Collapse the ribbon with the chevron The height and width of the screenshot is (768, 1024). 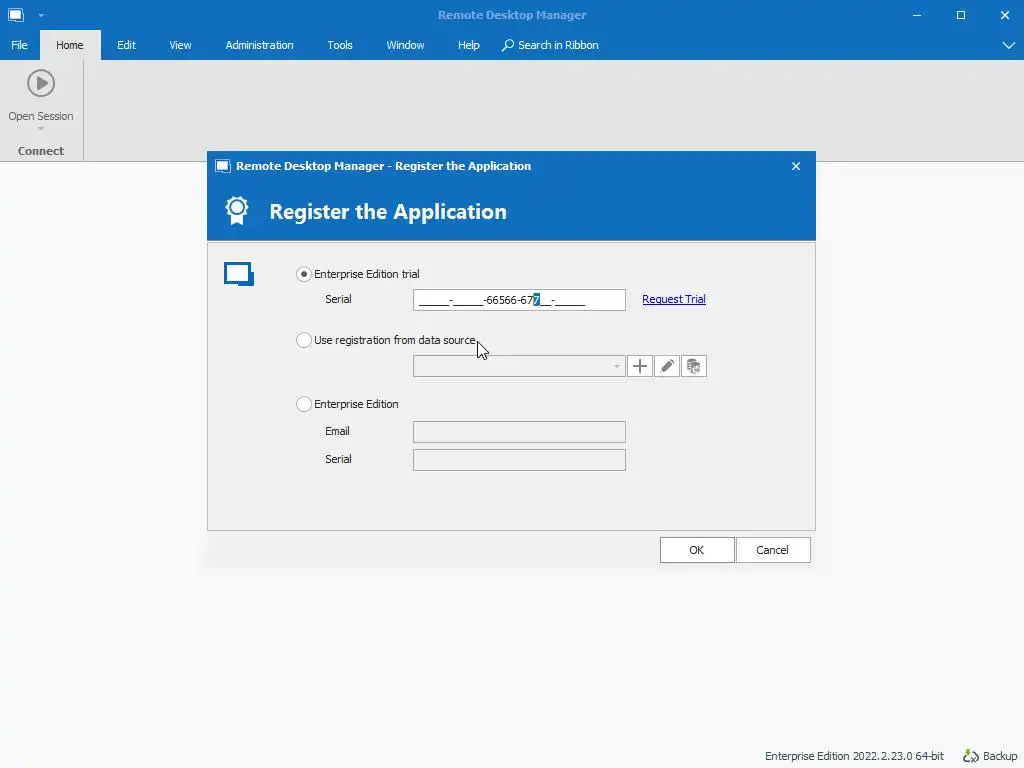click(x=1008, y=45)
